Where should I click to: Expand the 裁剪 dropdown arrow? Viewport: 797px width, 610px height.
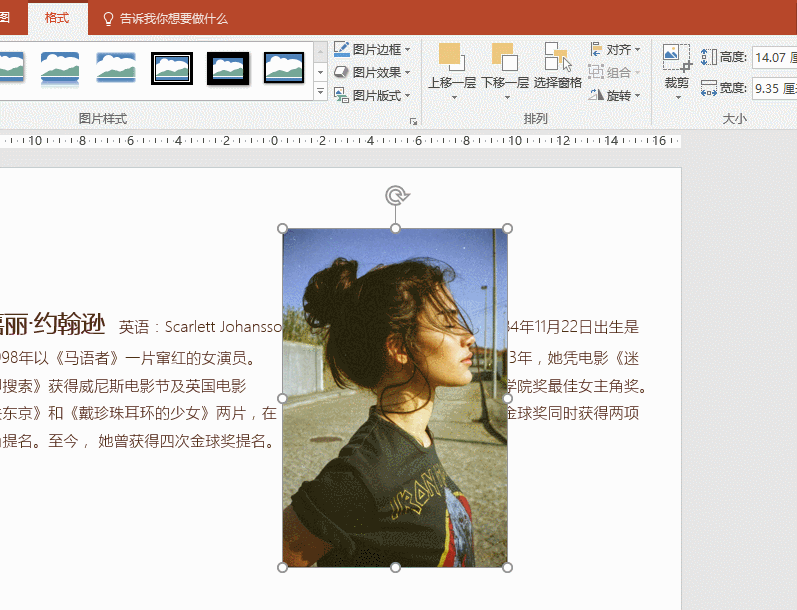[x=678, y=97]
